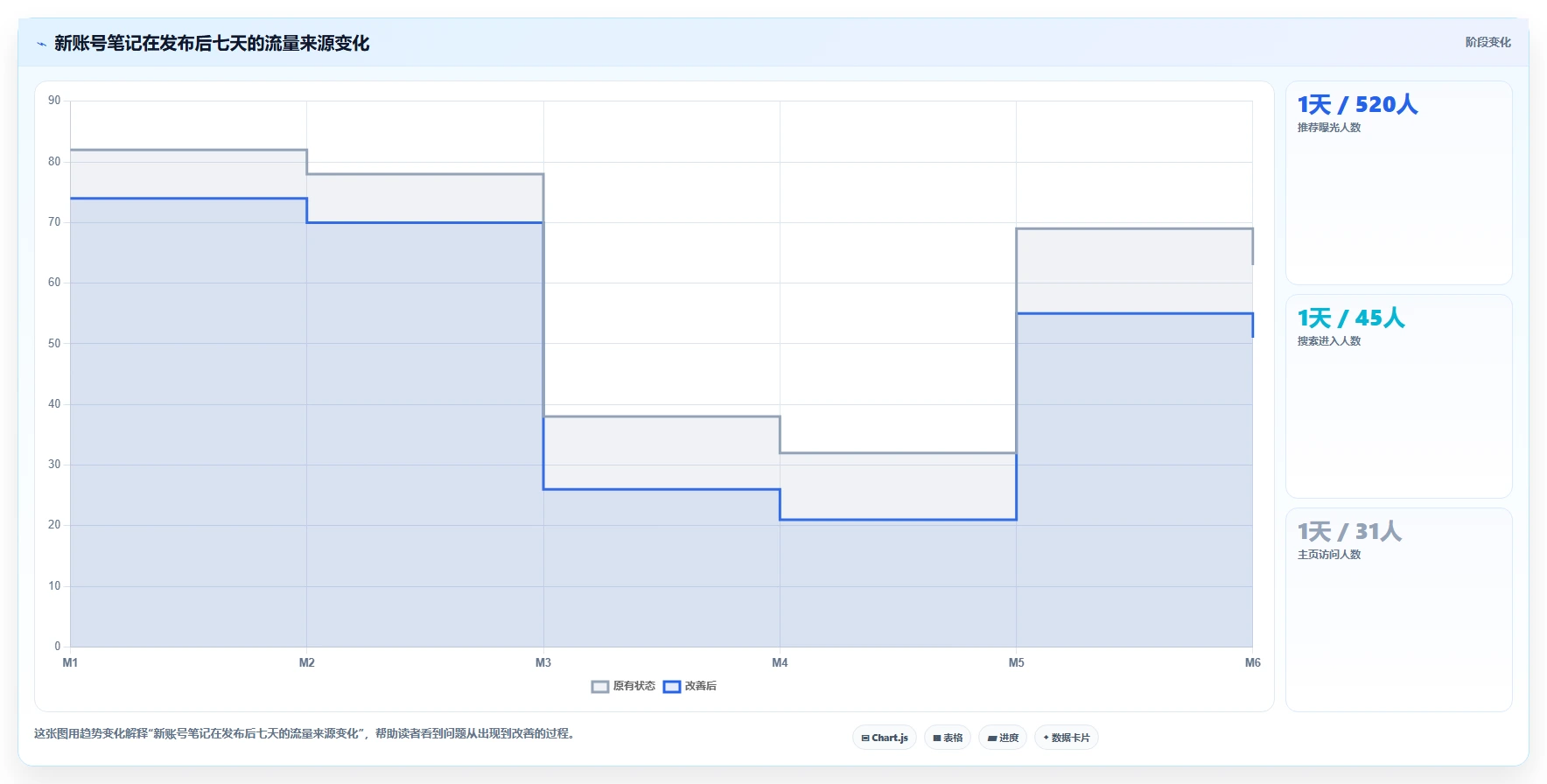The width and height of the screenshot is (1547, 784).
Task: Click the 80 y-axis value
Action: [x=54, y=161]
